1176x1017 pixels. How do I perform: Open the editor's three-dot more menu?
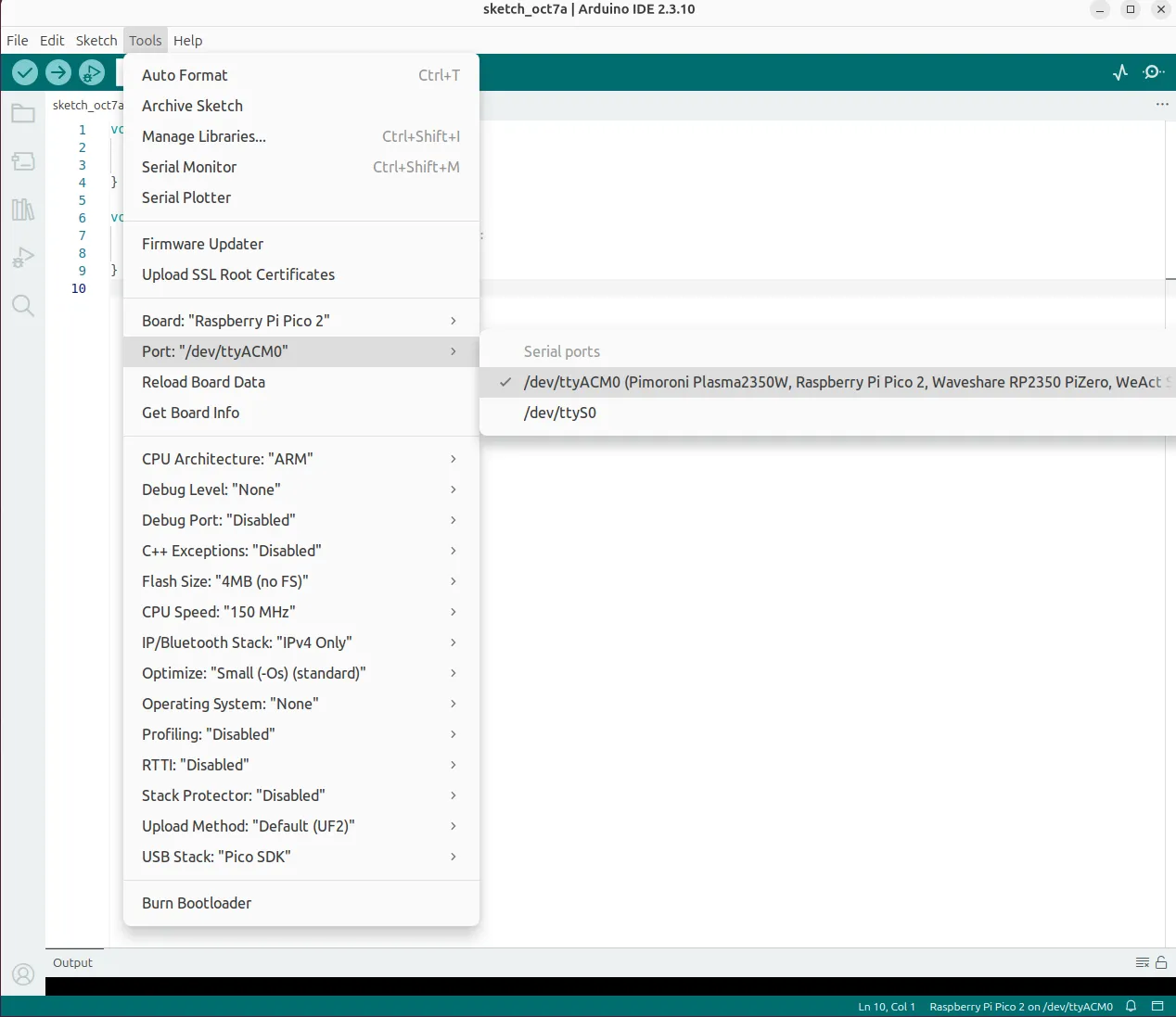(x=1162, y=105)
